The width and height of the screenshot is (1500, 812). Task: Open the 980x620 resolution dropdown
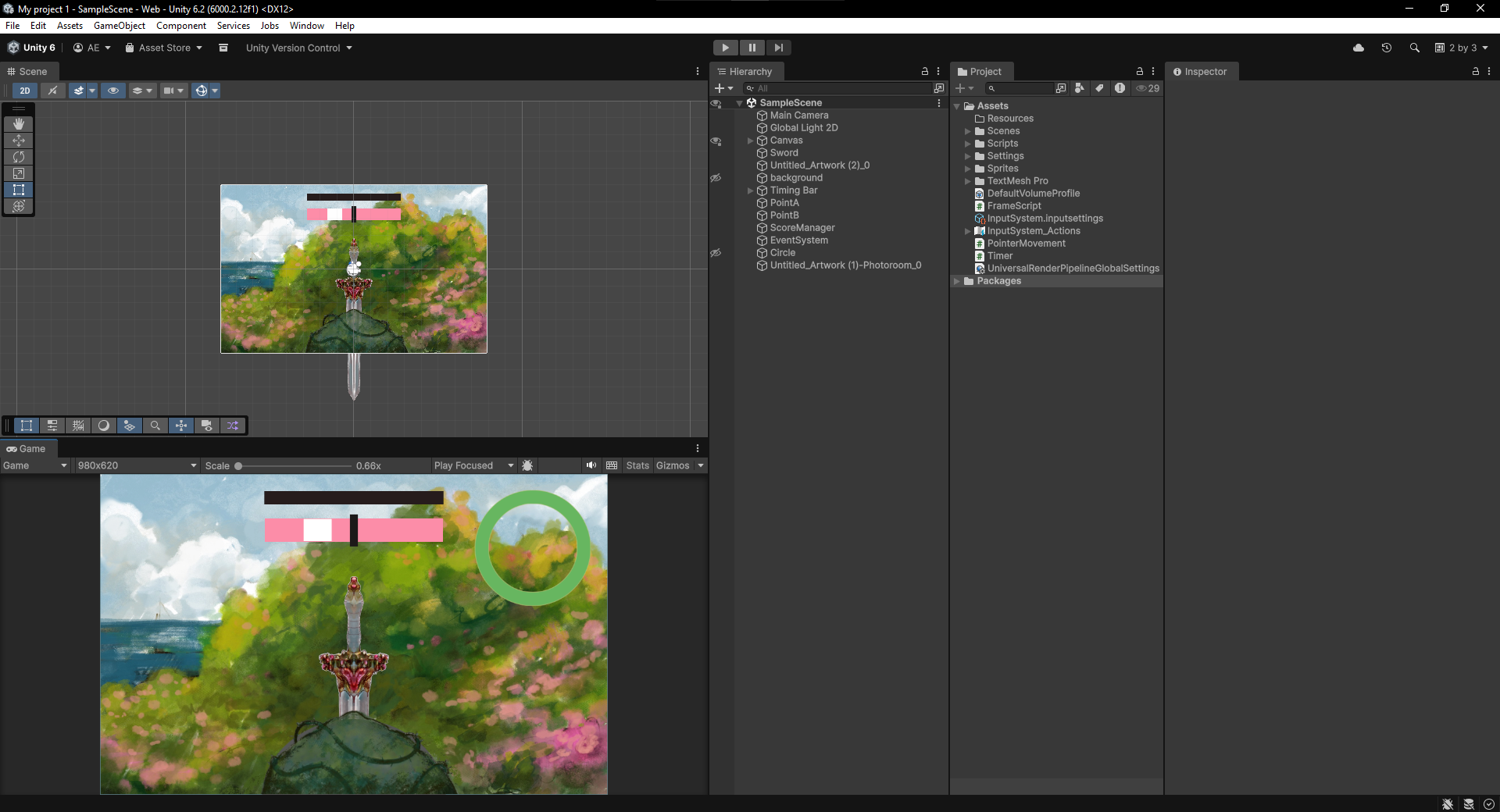(x=137, y=465)
